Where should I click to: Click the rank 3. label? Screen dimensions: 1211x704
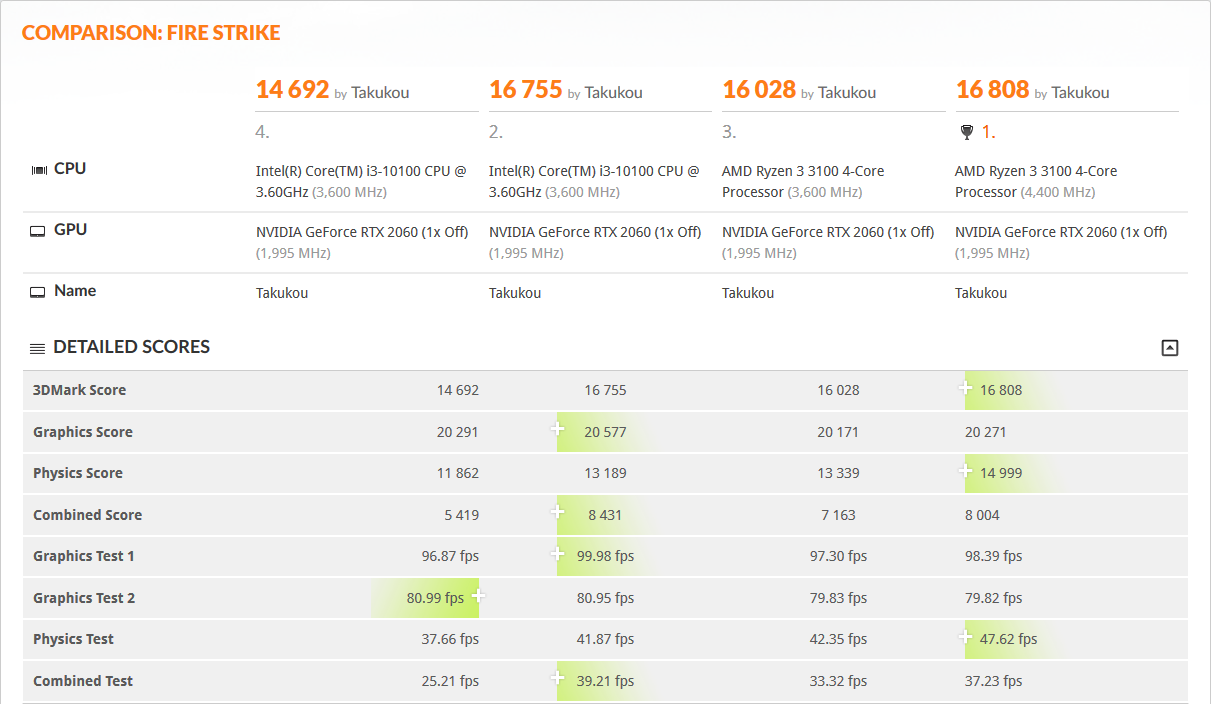[x=729, y=132]
